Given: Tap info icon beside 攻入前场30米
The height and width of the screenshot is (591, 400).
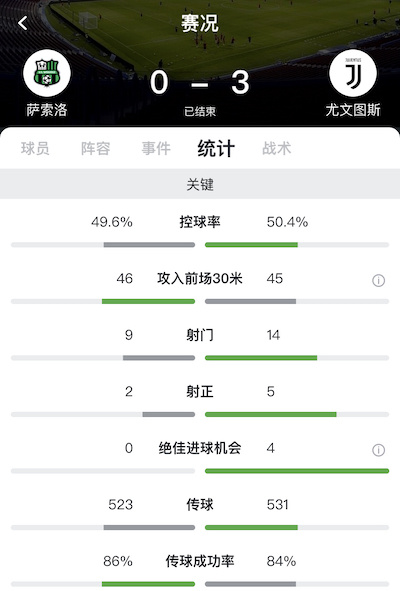Looking at the screenshot, I should tap(379, 280).
